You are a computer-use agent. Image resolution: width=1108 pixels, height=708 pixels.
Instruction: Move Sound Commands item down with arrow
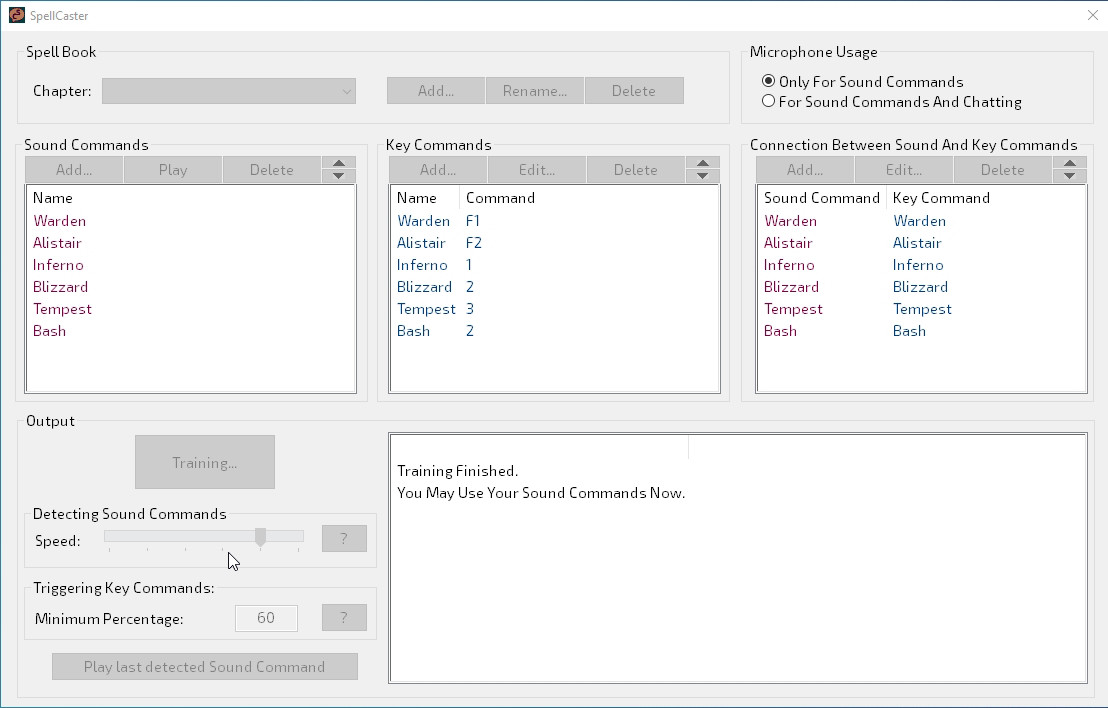[339, 176]
